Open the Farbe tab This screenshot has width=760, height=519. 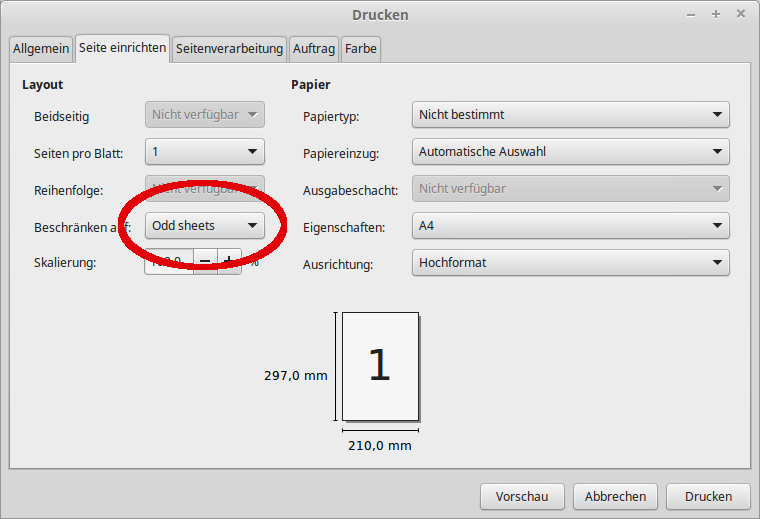(361, 48)
